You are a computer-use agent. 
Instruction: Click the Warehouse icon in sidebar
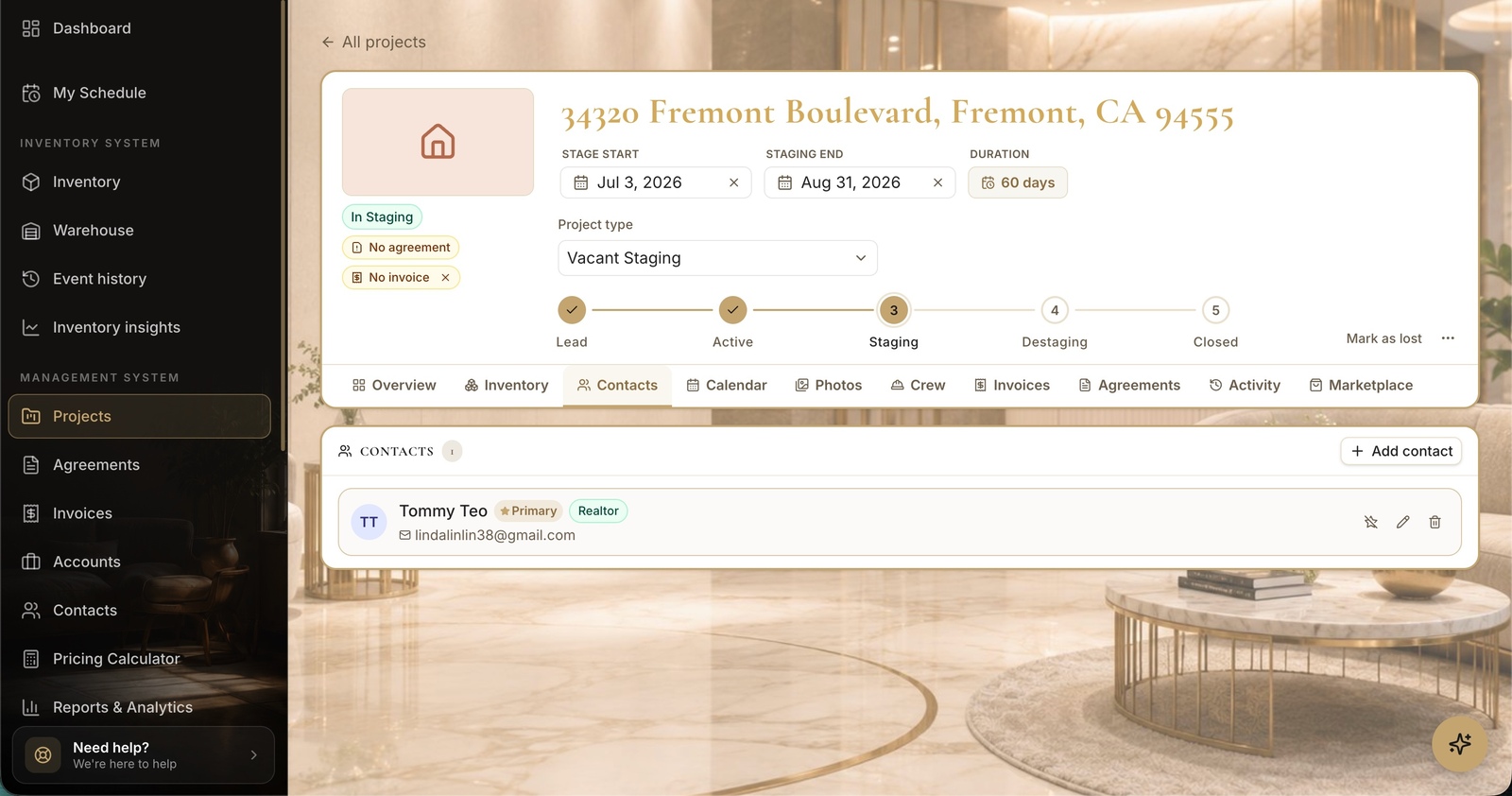[31, 231]
